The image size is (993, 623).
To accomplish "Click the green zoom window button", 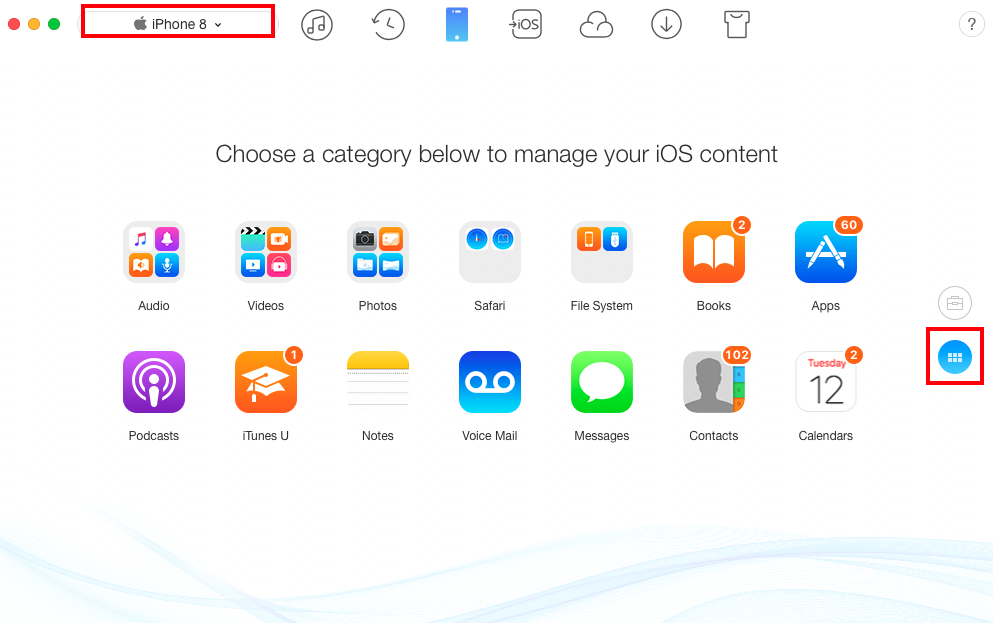I will (54, 24).
